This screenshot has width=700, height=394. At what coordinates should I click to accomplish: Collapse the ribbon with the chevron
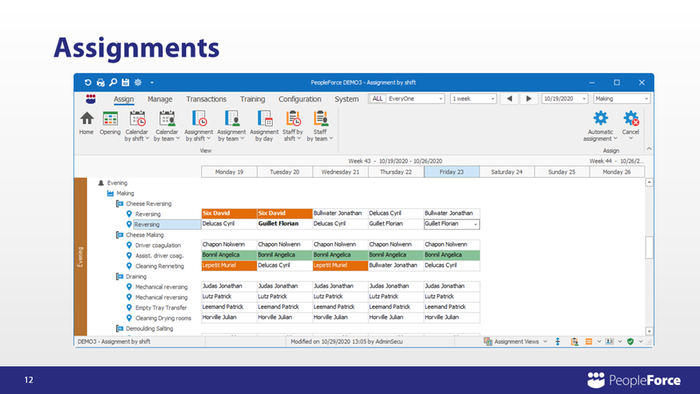[x=649, y=149]
